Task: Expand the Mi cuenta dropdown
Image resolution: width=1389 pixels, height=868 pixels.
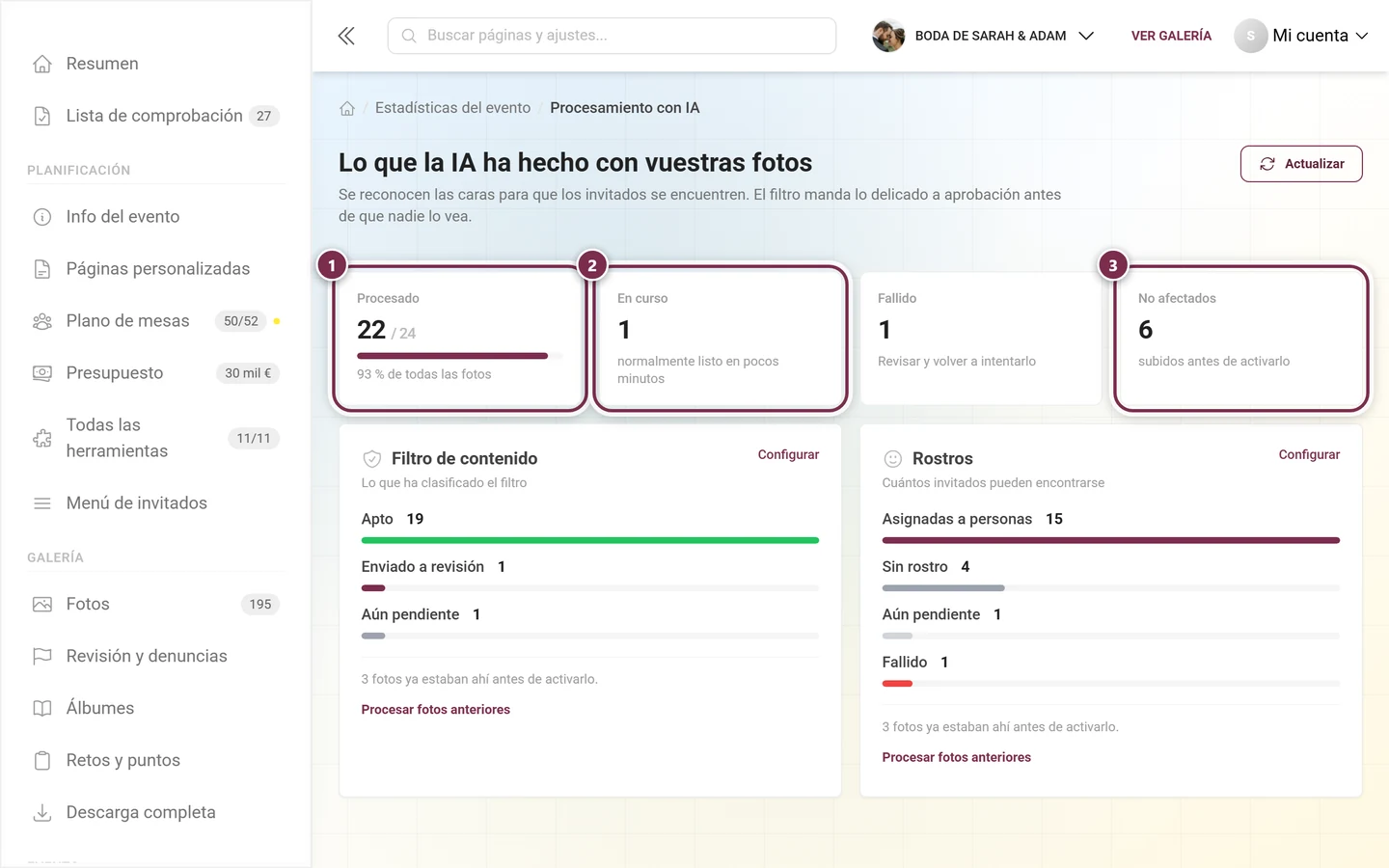Action: click(1301, 36)
